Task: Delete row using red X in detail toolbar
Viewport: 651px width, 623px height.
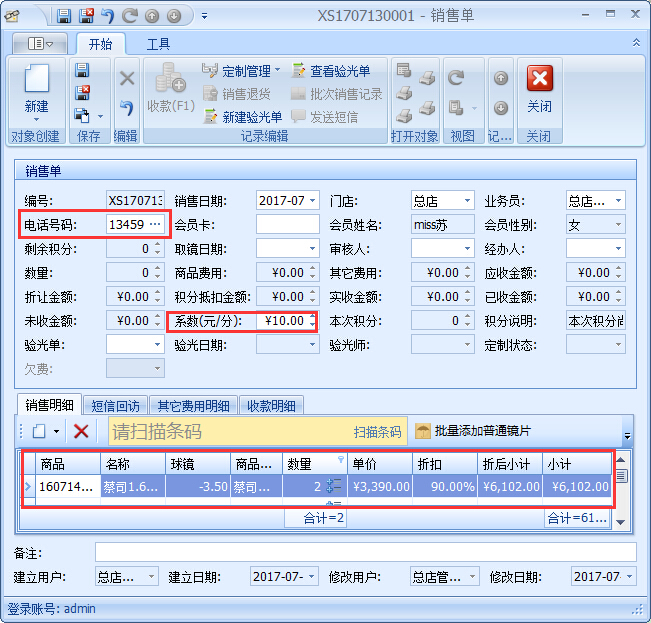Action: (81, 431)
